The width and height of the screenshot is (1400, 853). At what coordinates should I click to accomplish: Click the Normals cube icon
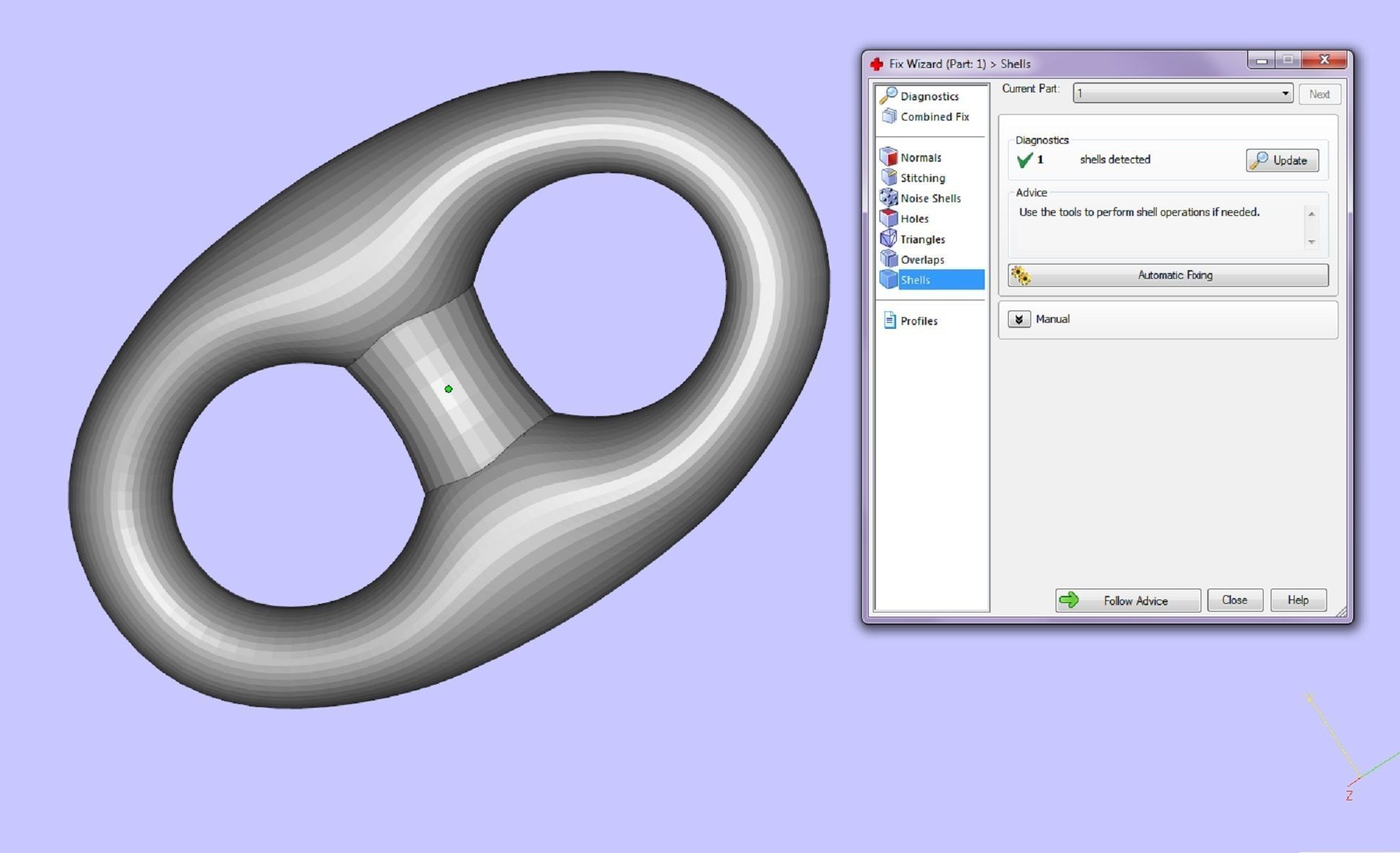889,157
